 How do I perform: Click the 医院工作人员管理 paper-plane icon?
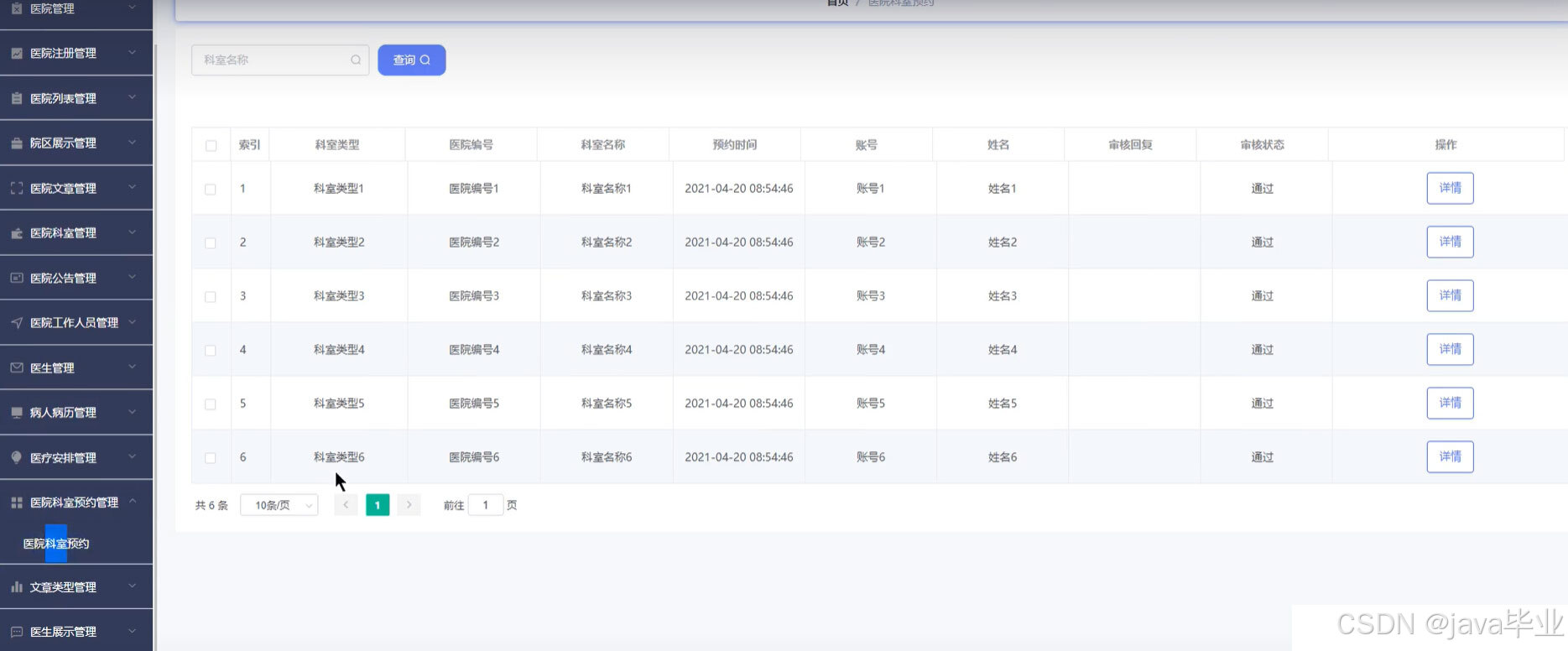pos(17,322)
